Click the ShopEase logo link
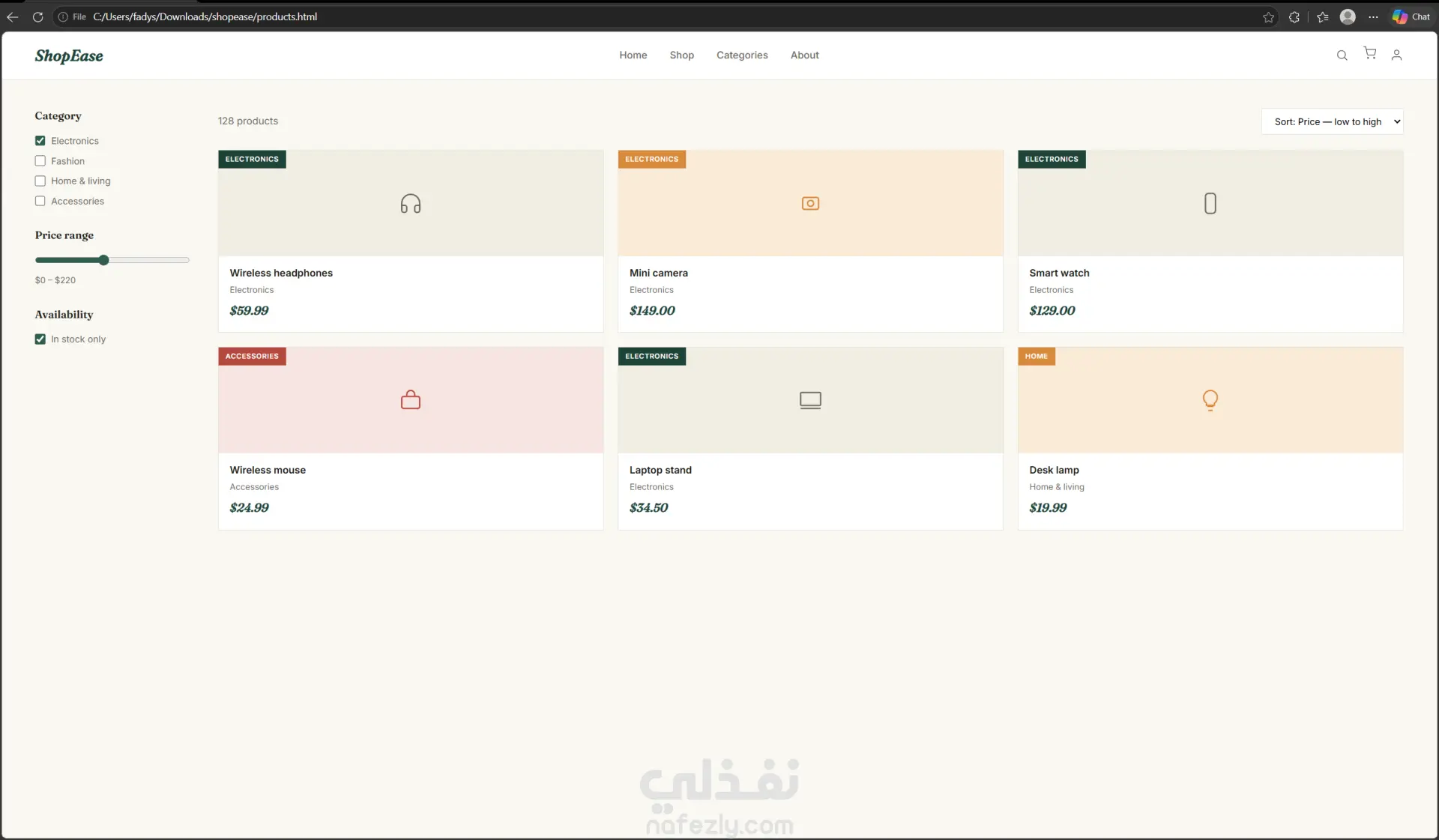 tap(69, 56)
